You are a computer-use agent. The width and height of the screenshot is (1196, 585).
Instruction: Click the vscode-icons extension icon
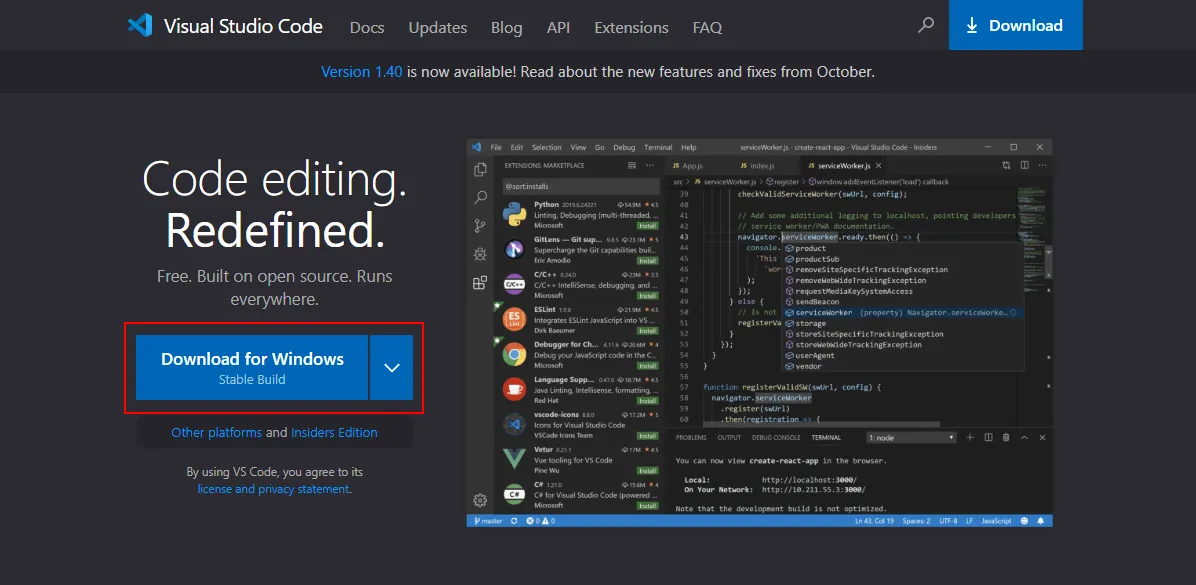point(514,424)
